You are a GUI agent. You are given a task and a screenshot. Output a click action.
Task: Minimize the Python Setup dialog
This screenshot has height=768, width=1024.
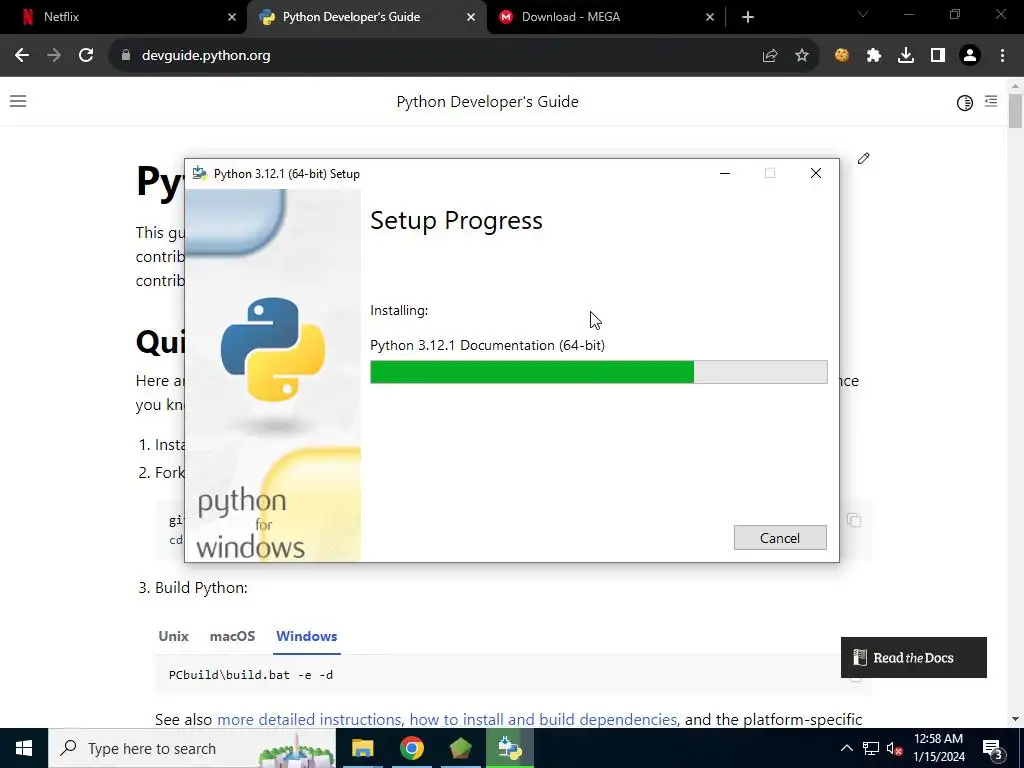[x=725, y=173]
